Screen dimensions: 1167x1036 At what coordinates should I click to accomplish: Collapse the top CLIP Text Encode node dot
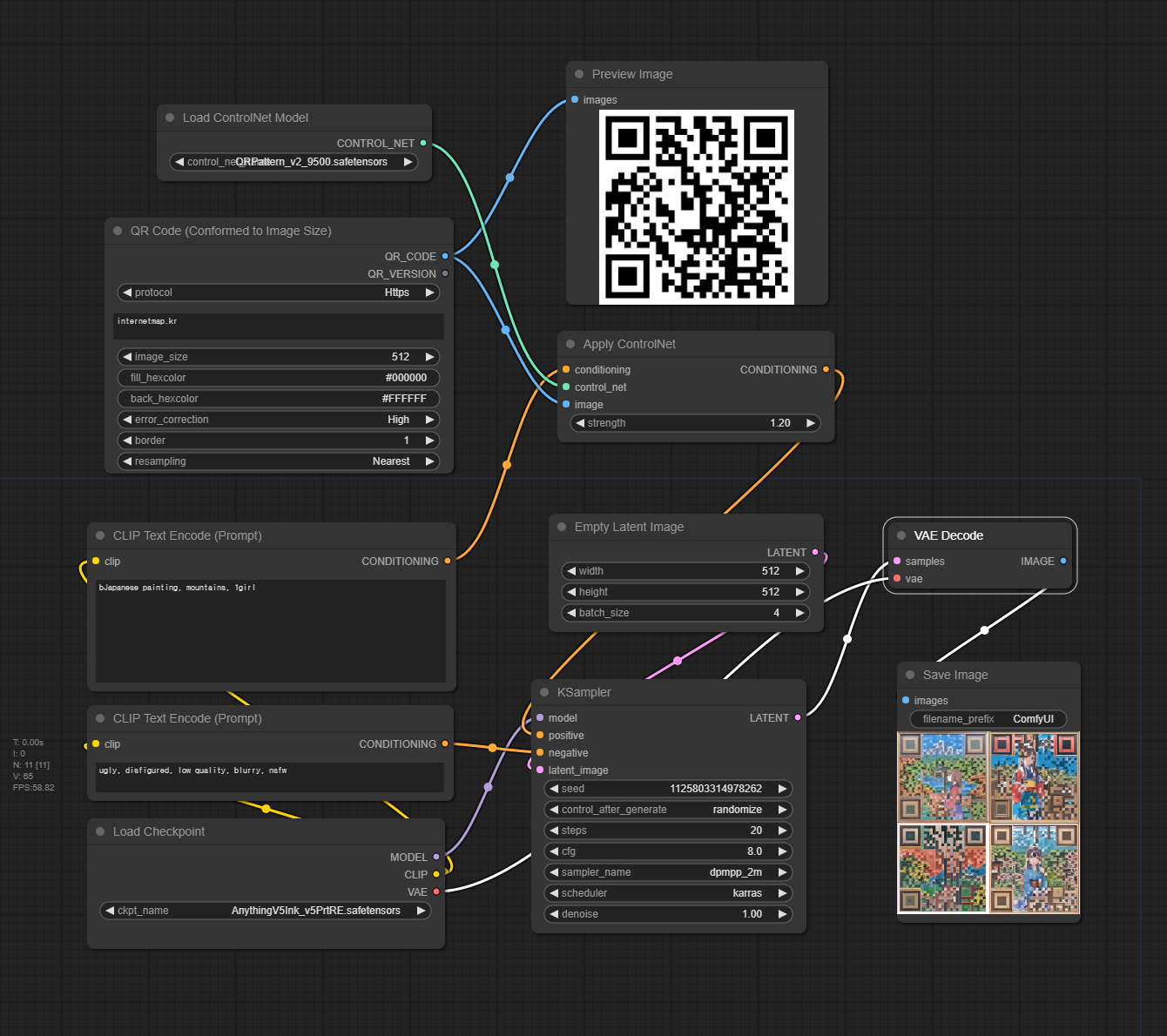[x=100, y=535]
